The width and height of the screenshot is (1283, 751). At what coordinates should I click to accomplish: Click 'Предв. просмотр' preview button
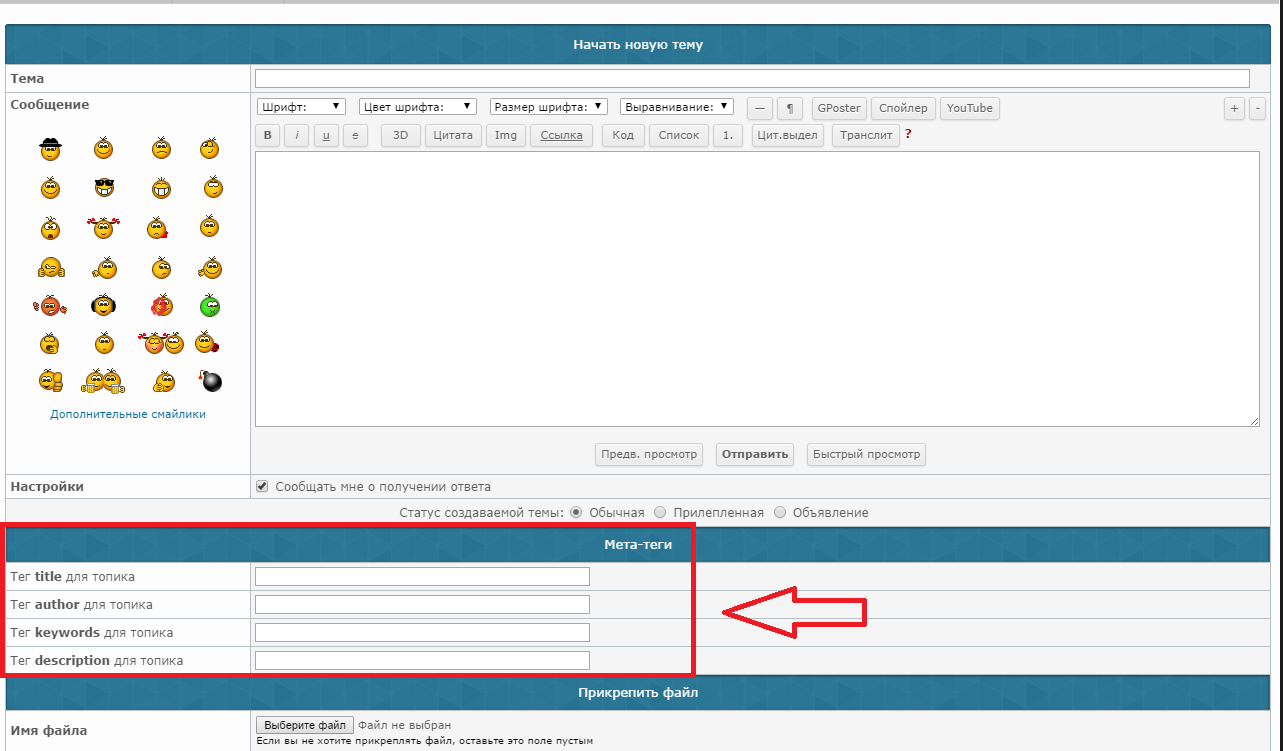(649, 455)
